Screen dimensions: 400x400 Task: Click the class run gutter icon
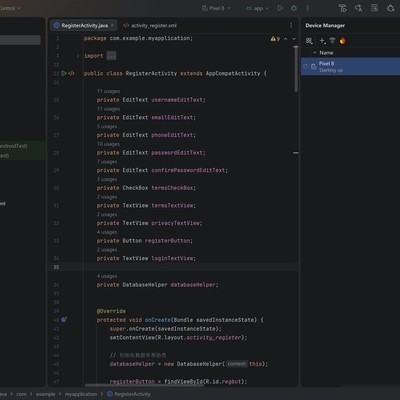(64, 73)
